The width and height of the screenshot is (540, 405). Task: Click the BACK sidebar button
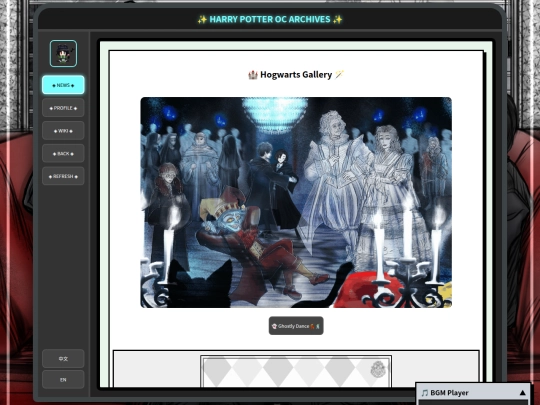pyautogui.click(x=63, y=154)
